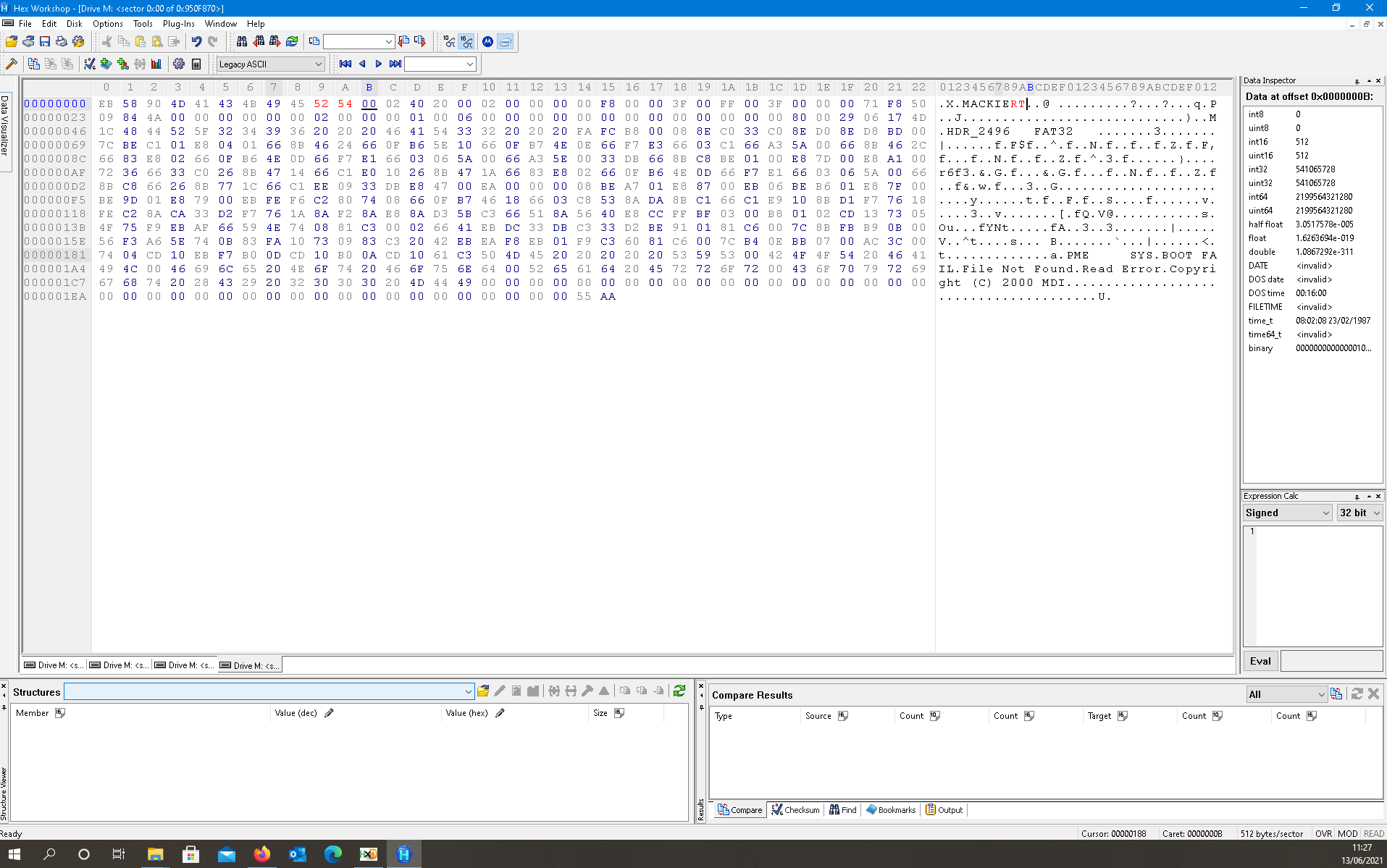Viewport: 1387px width, 868px height.
Task: Click the Open file folder icon
Action: [12, 42]
